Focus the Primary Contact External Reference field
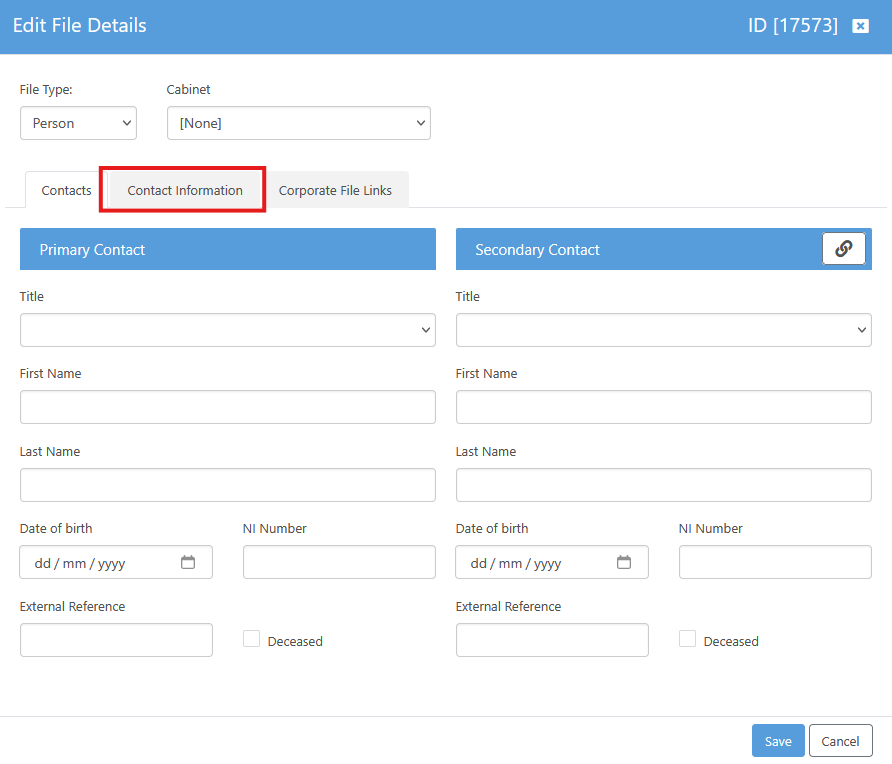Screen dimensions: 892x764 click(x=116, y=640)
